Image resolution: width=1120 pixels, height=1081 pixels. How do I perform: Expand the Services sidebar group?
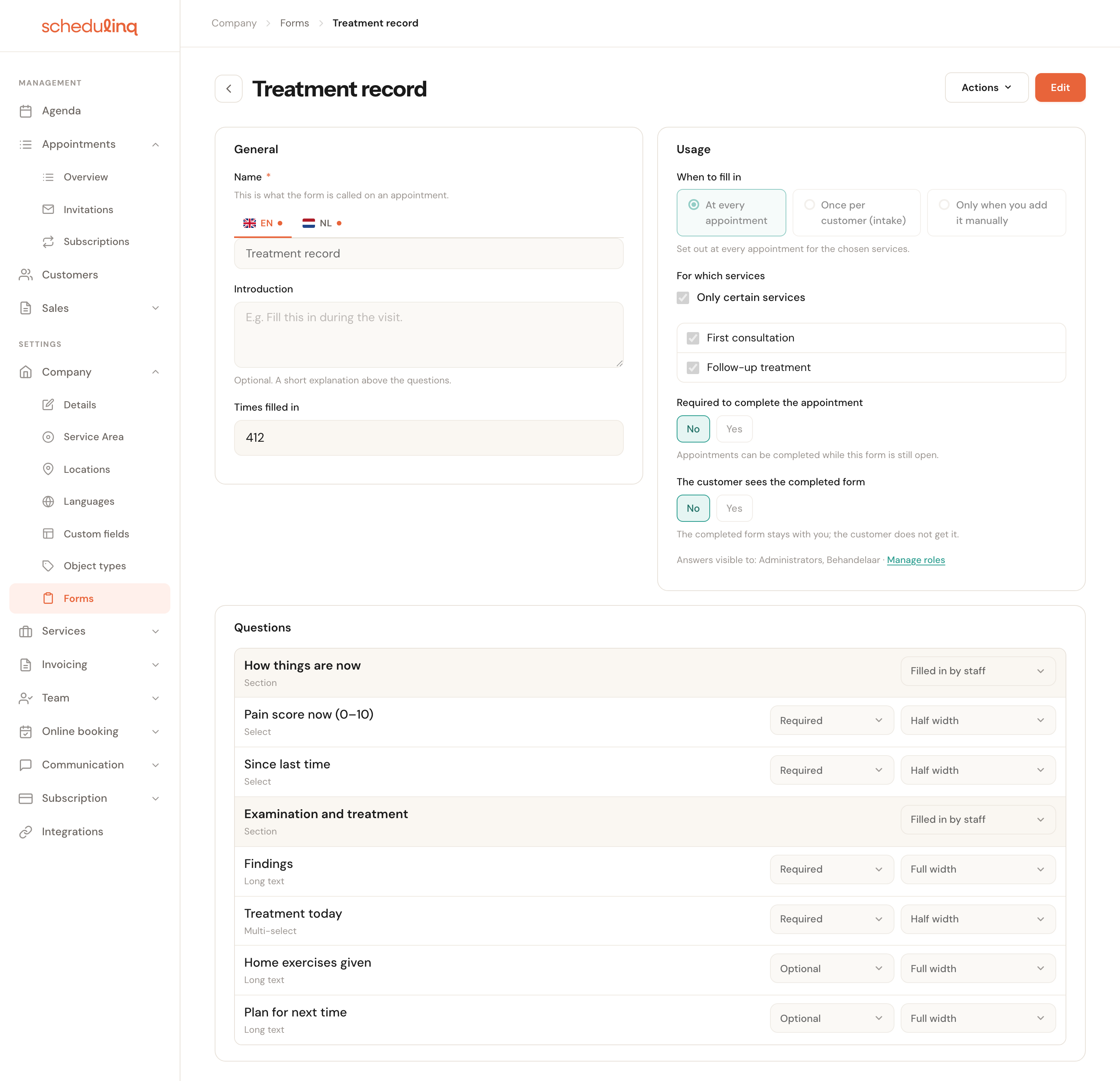[x=156, y=631]
